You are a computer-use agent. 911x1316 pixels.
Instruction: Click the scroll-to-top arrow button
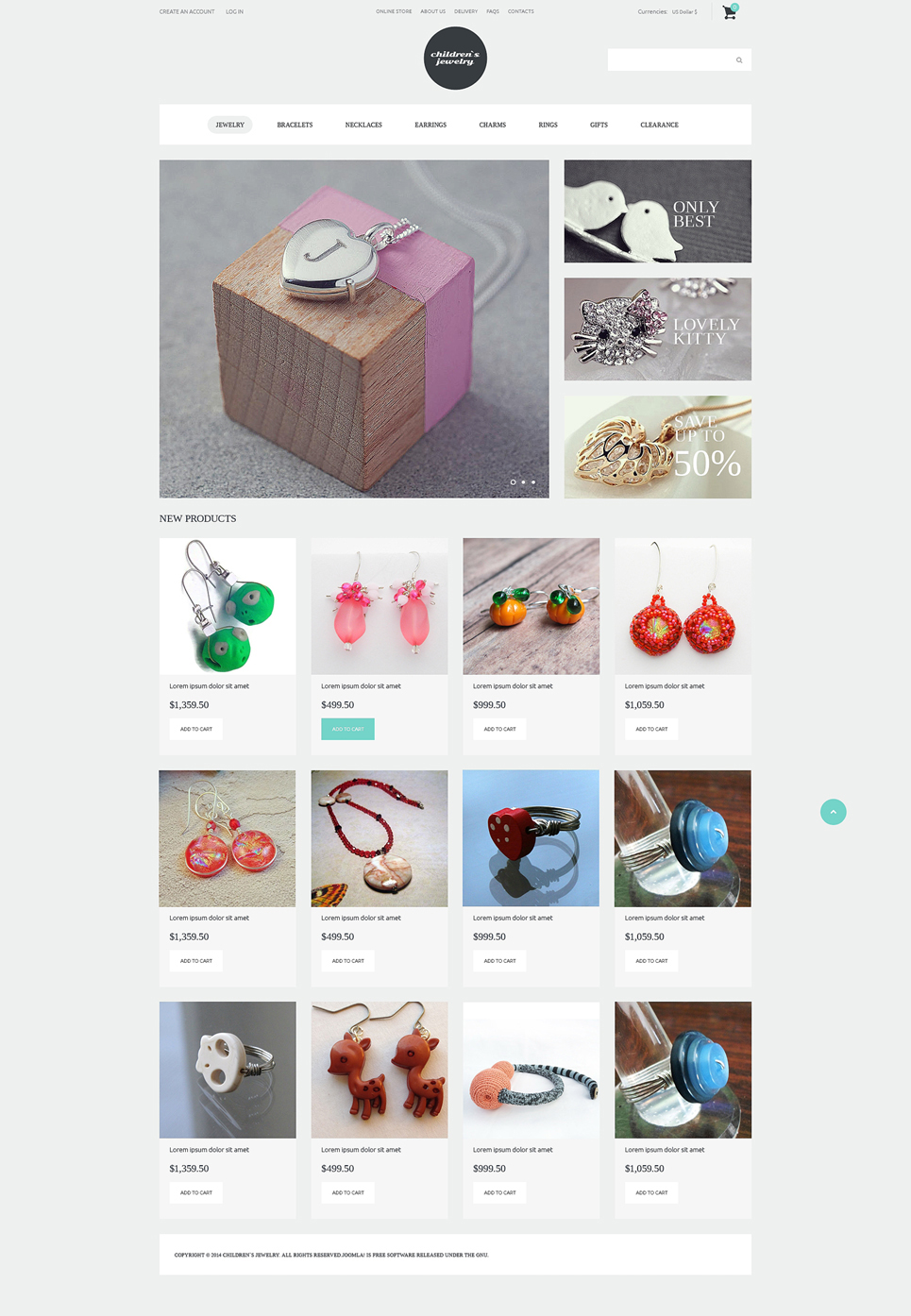pos(833,812)
